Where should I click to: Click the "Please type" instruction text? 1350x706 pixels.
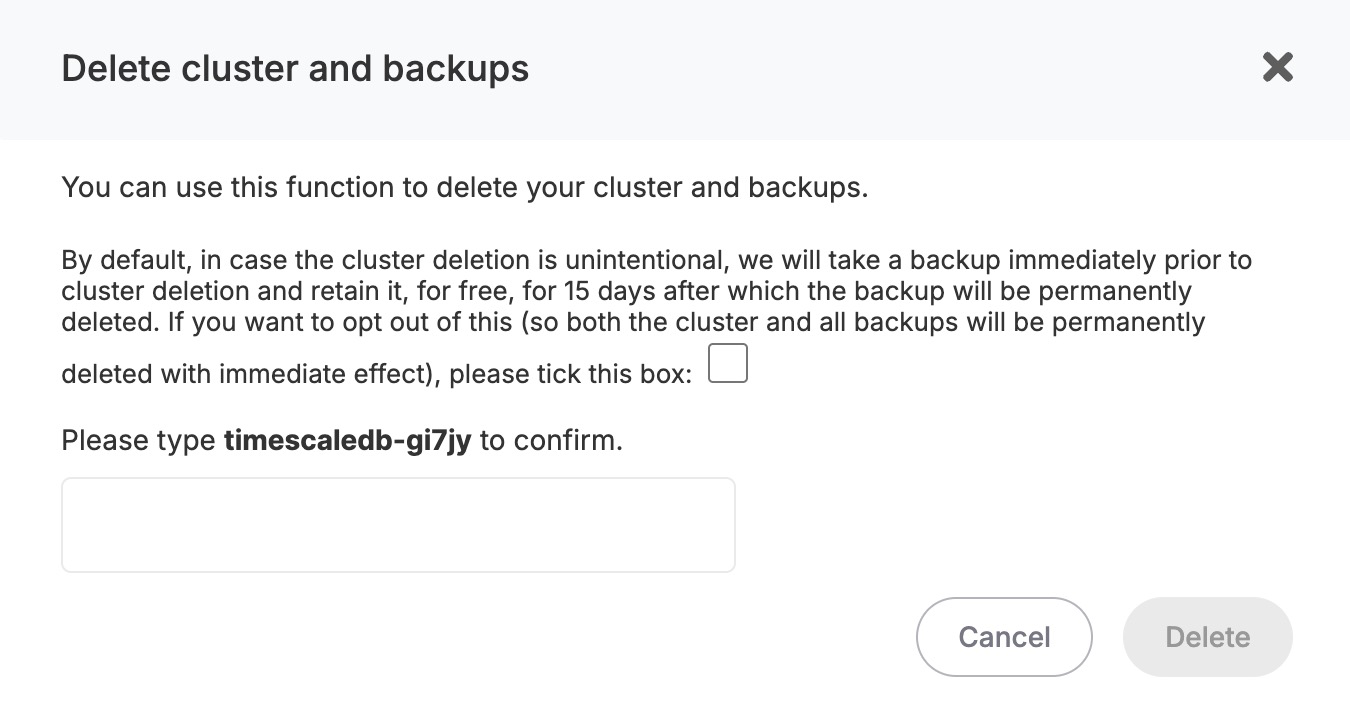tap(138, 441)
